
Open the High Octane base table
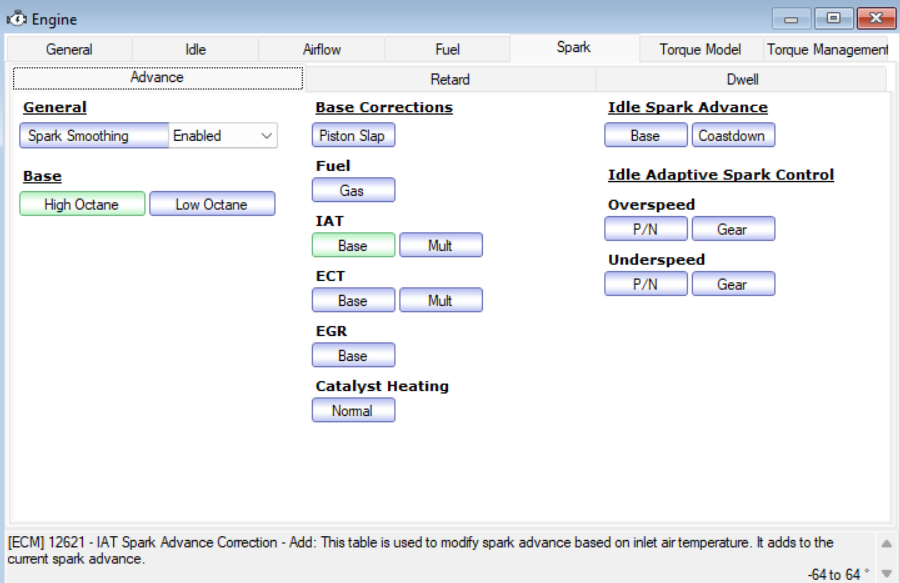tap(82, 204)
